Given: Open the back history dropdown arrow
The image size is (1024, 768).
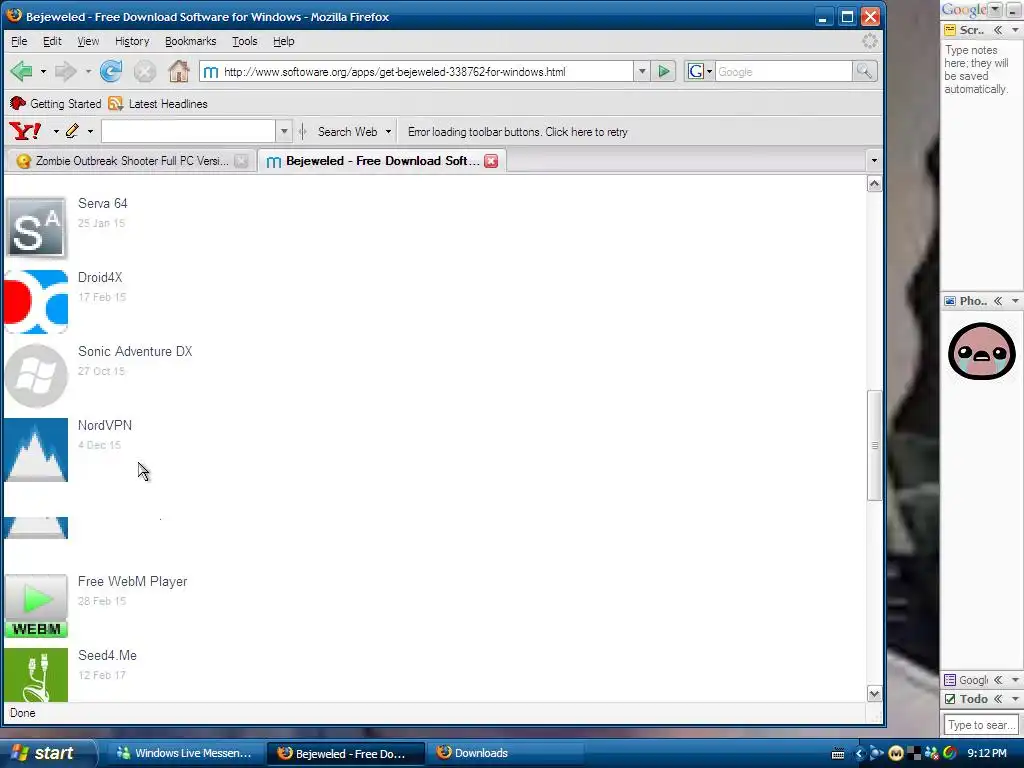Looking at the screenshot, I should click(x=43, y=71).
